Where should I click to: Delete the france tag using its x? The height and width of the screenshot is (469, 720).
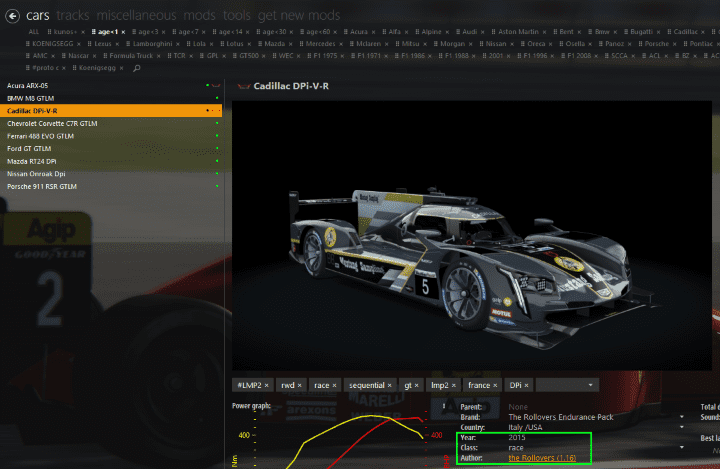494,385
